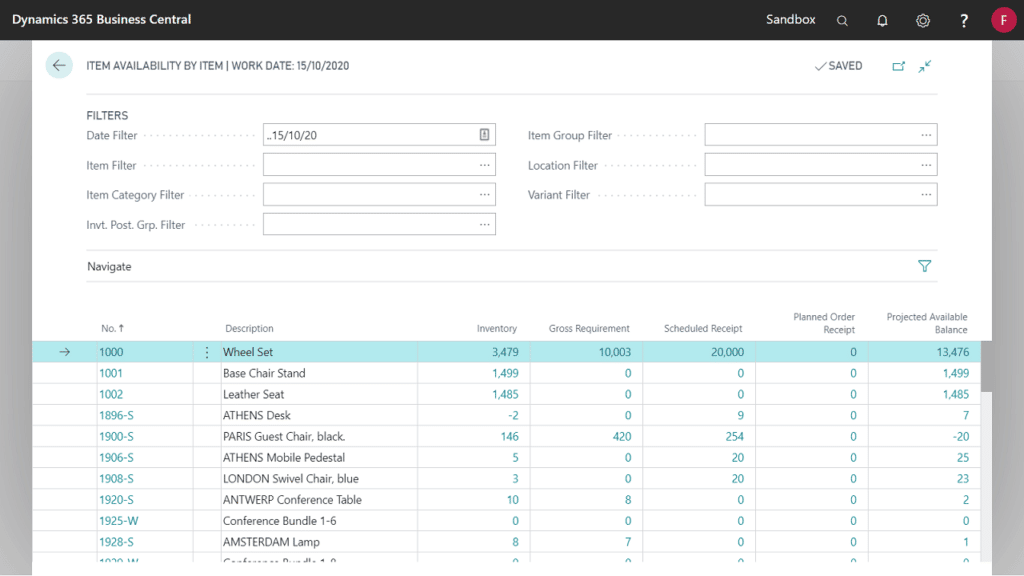This screenshot has height=576, width=1024.
Task: Click inside the Item Category Filter field
Action: point(370,194)
